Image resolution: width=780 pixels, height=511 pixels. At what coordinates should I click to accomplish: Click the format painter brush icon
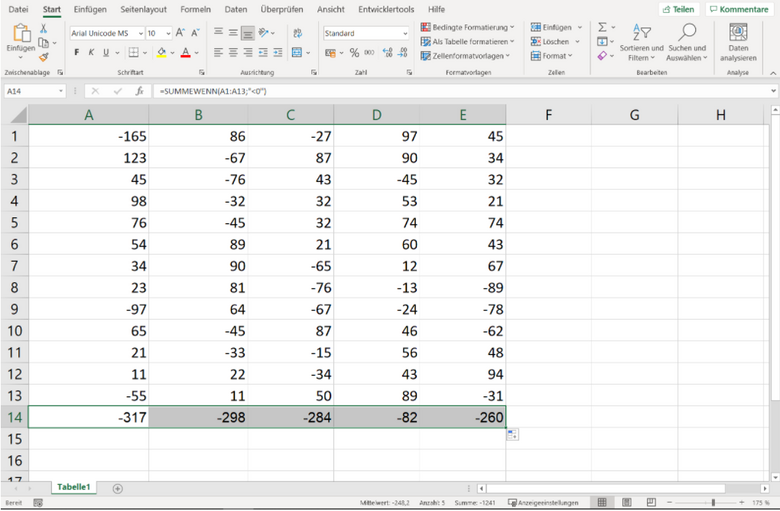pos(44,57)
